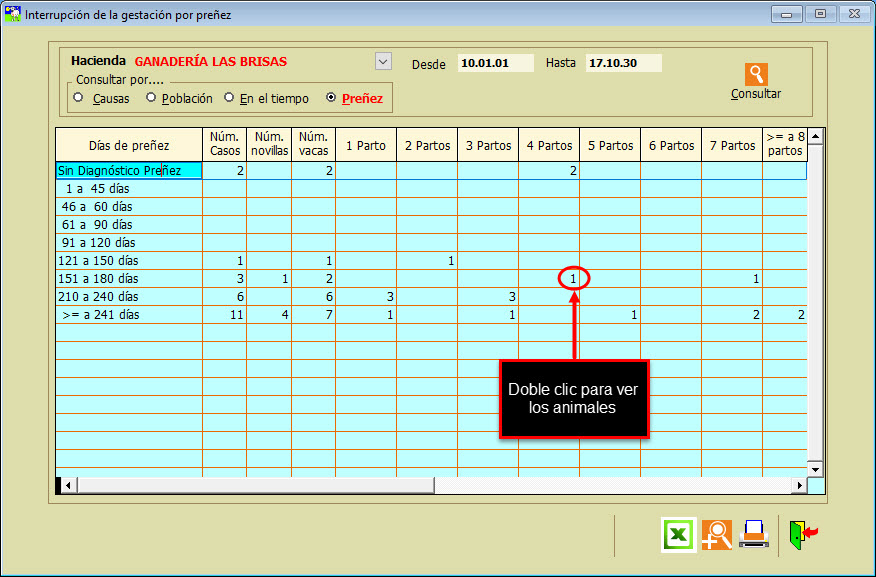Click the Hasta date field

623,63
